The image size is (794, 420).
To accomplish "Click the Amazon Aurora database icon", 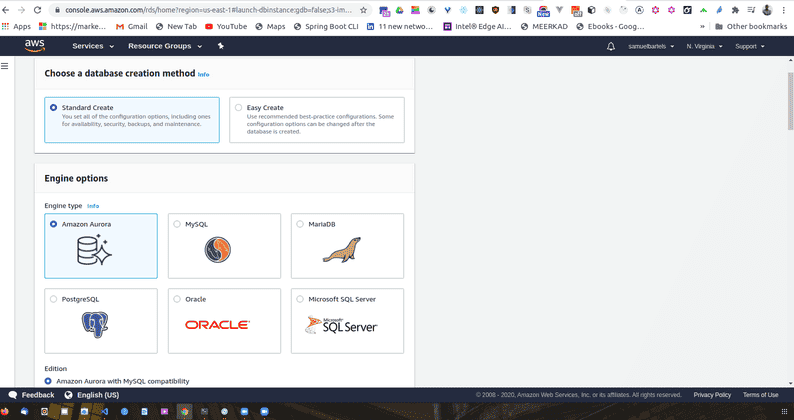I will point(94,250).
